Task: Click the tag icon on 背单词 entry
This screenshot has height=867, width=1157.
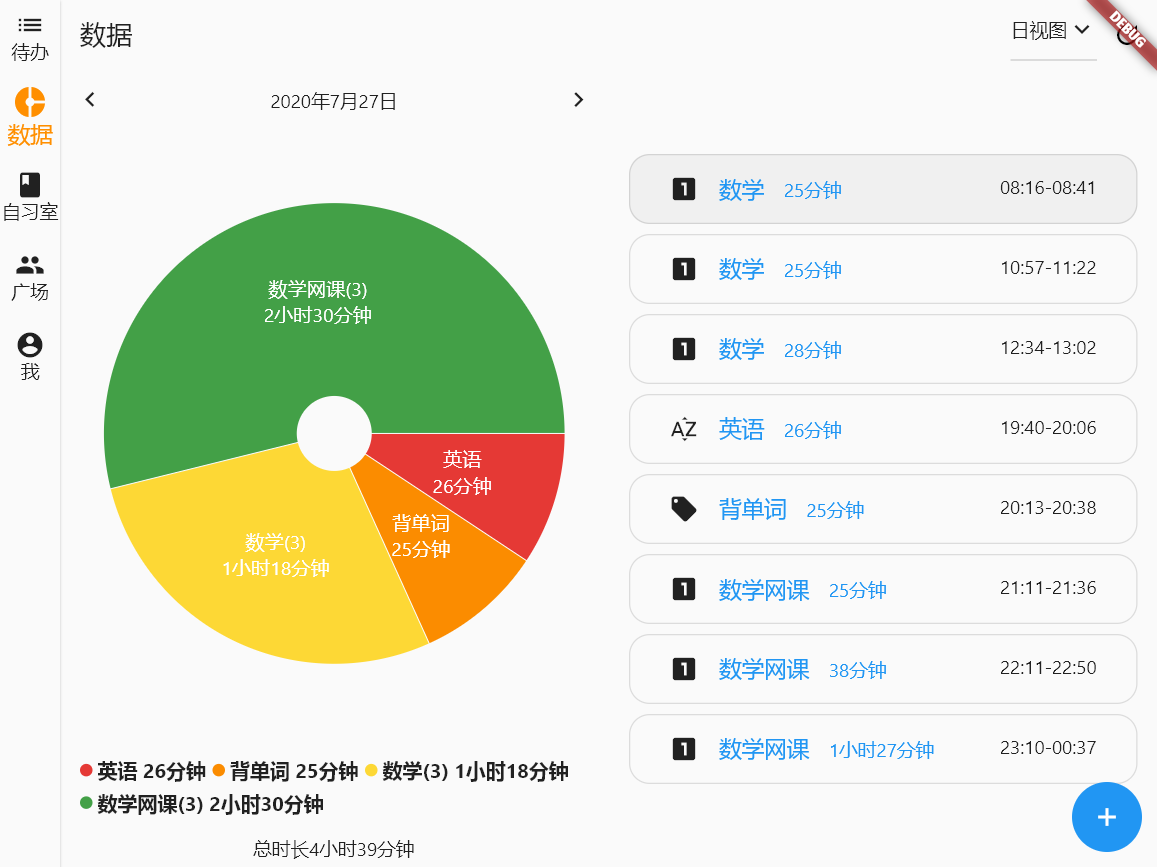Action: pos(683,510)
